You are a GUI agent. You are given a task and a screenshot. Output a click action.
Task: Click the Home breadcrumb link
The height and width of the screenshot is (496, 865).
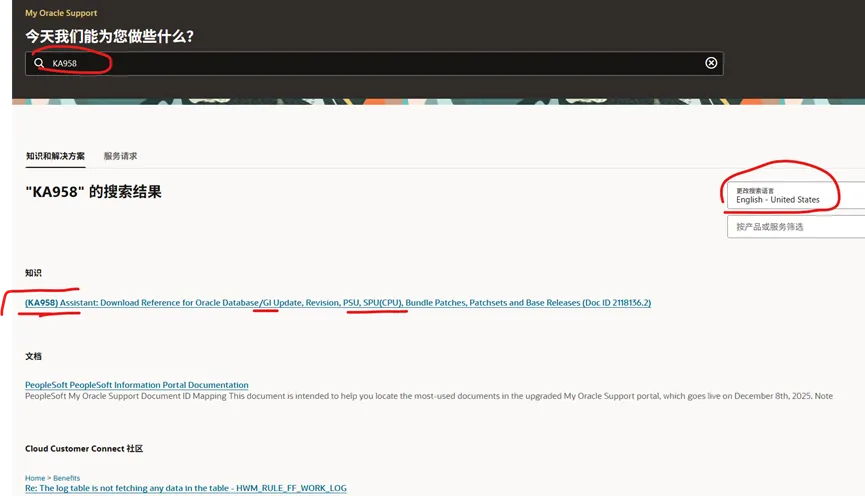click(35, 478)
